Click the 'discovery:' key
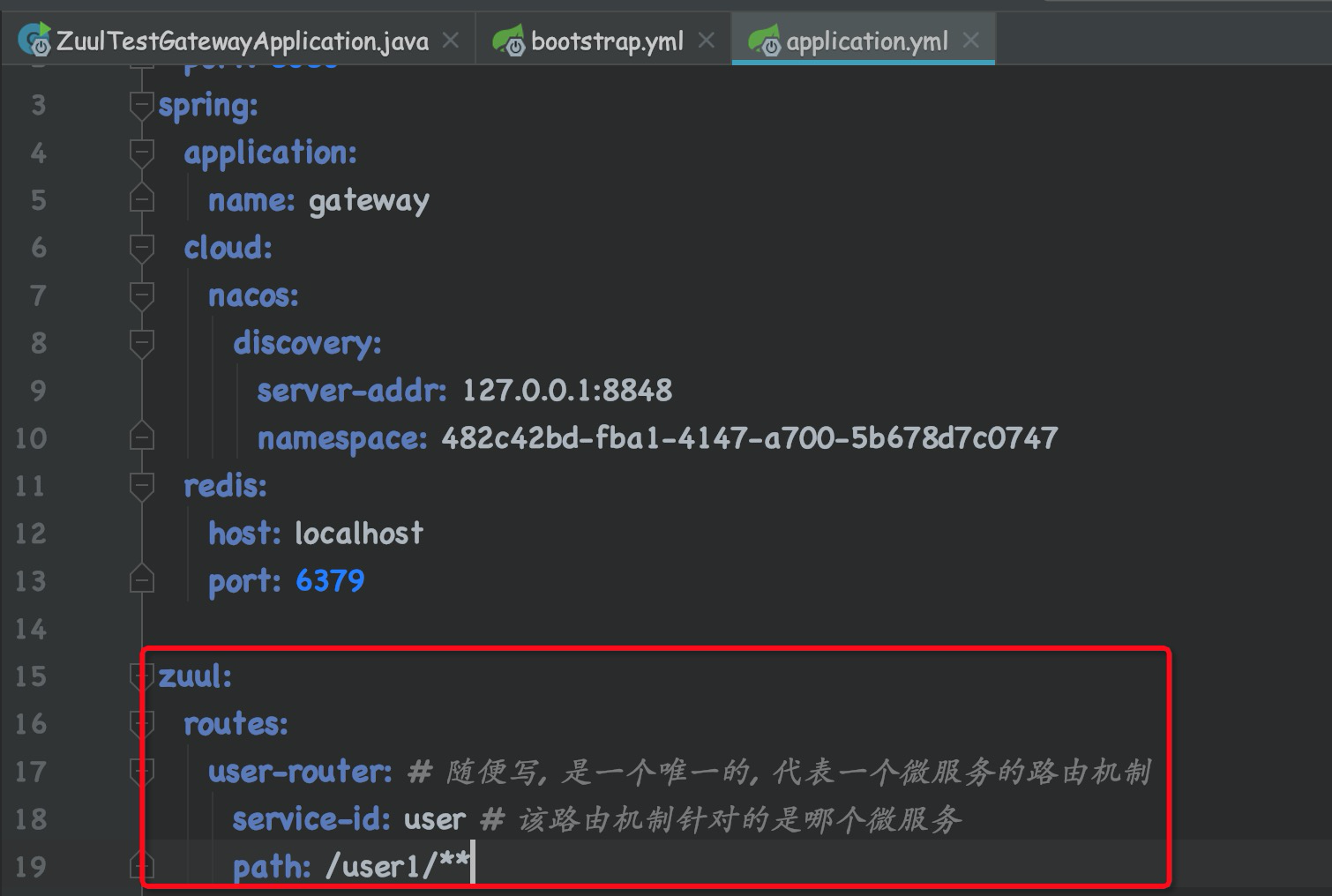This screenshot has height=896, width=1332. 307,343
